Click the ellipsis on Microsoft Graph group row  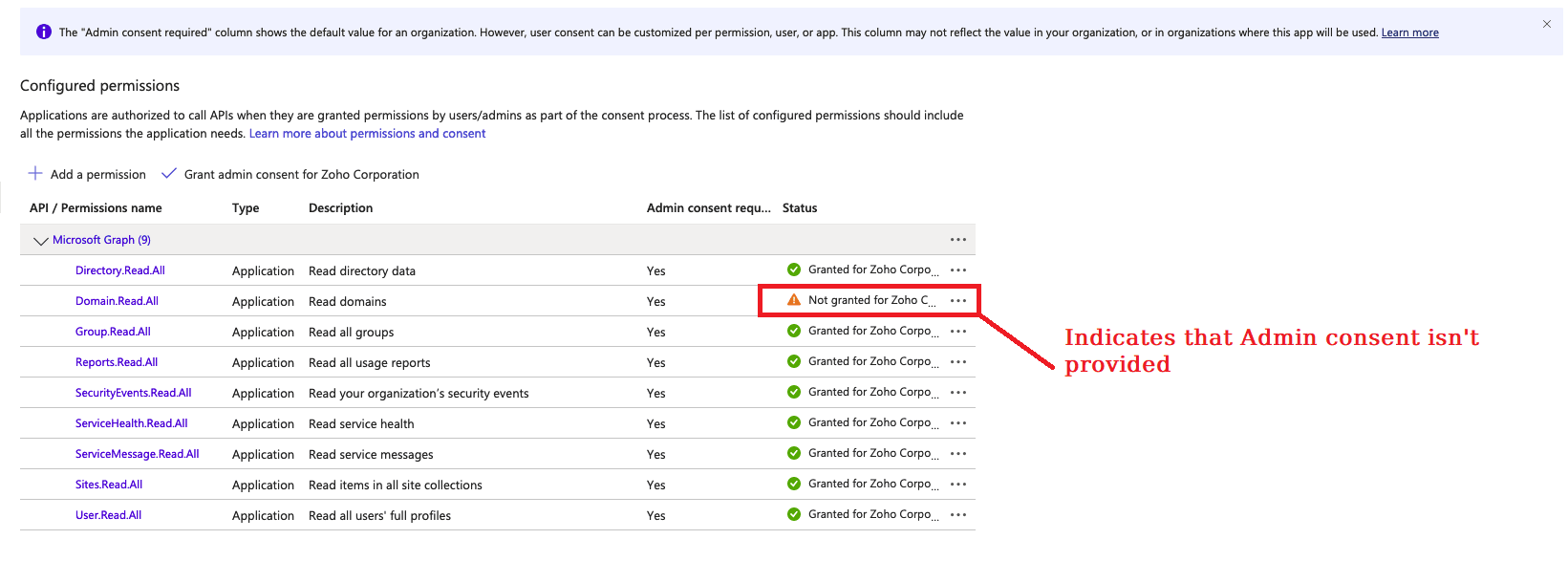[958, 240]
